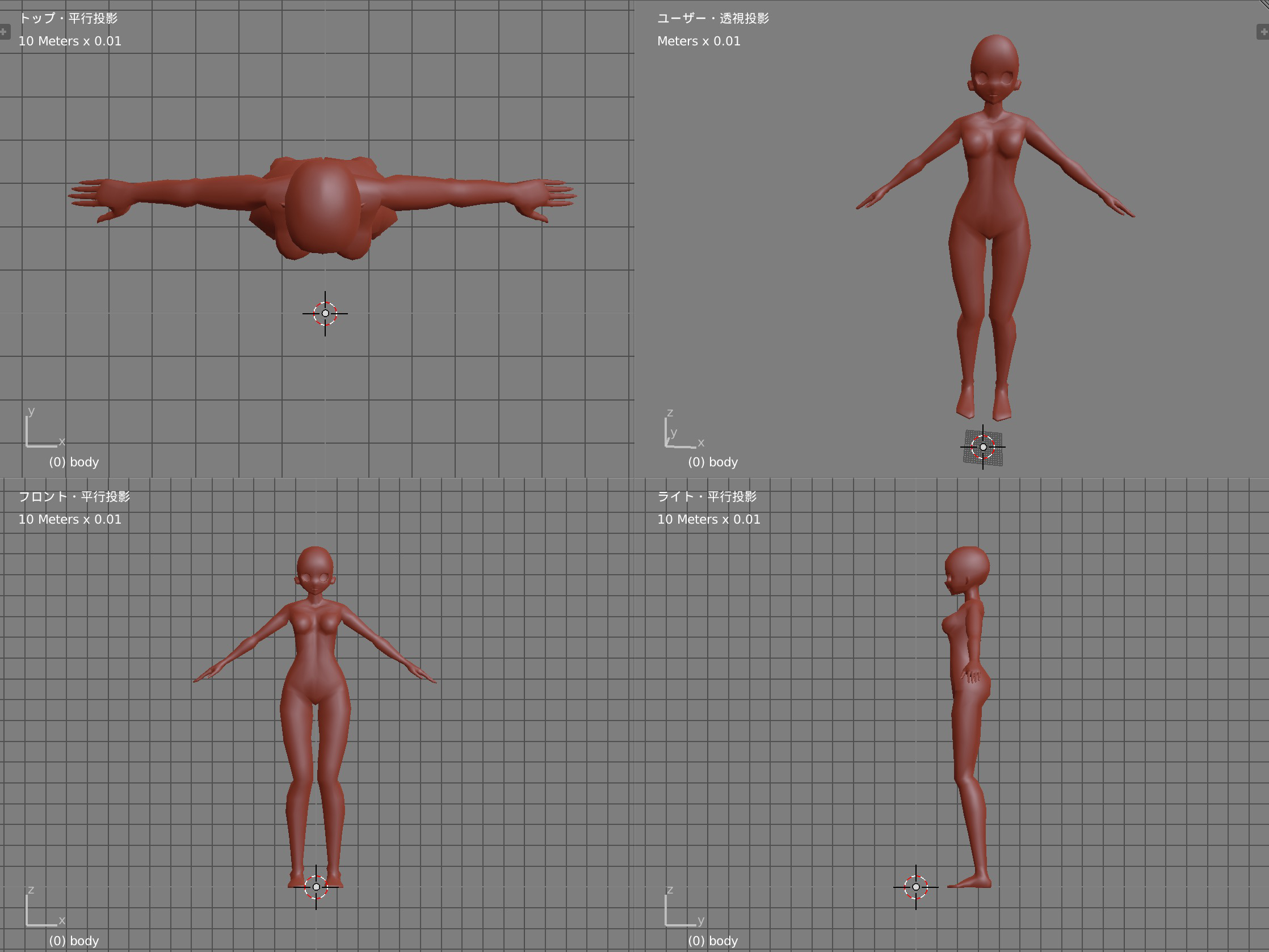Click the 3D cursor in the right-side view
The height and width of the screenshot is (952, 1269).
[x=916, y=887]
